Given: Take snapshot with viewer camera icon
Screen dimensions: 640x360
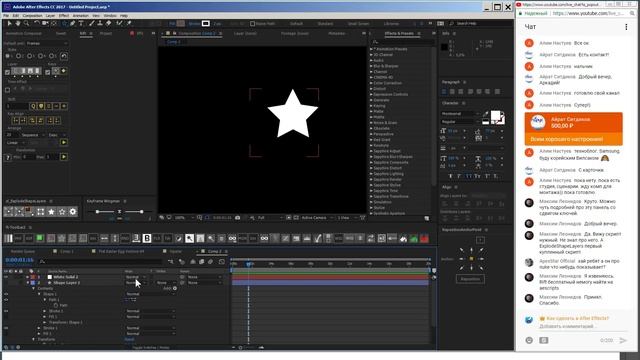Looking at the screenshot, I should pos(238,218).
